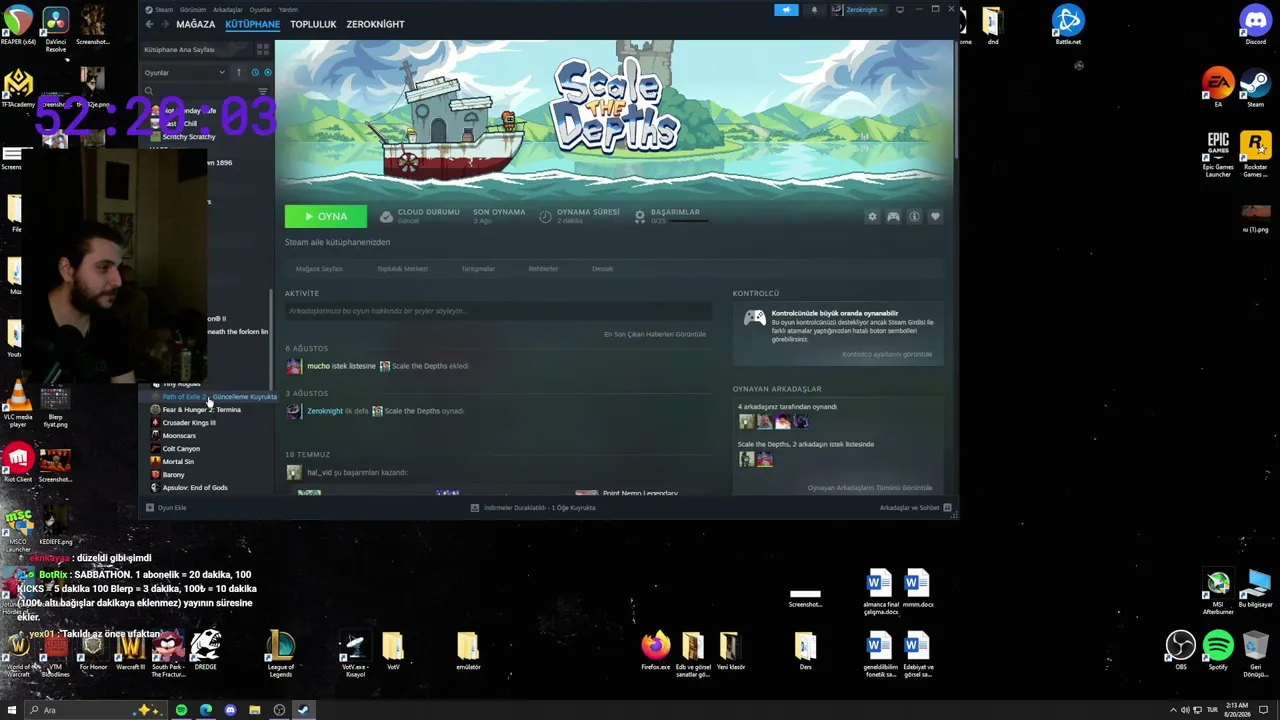Screen dimensions: 1280x720
Task: Expand the Oyunlar library filter dropdown
Action: tap(185, 73)
